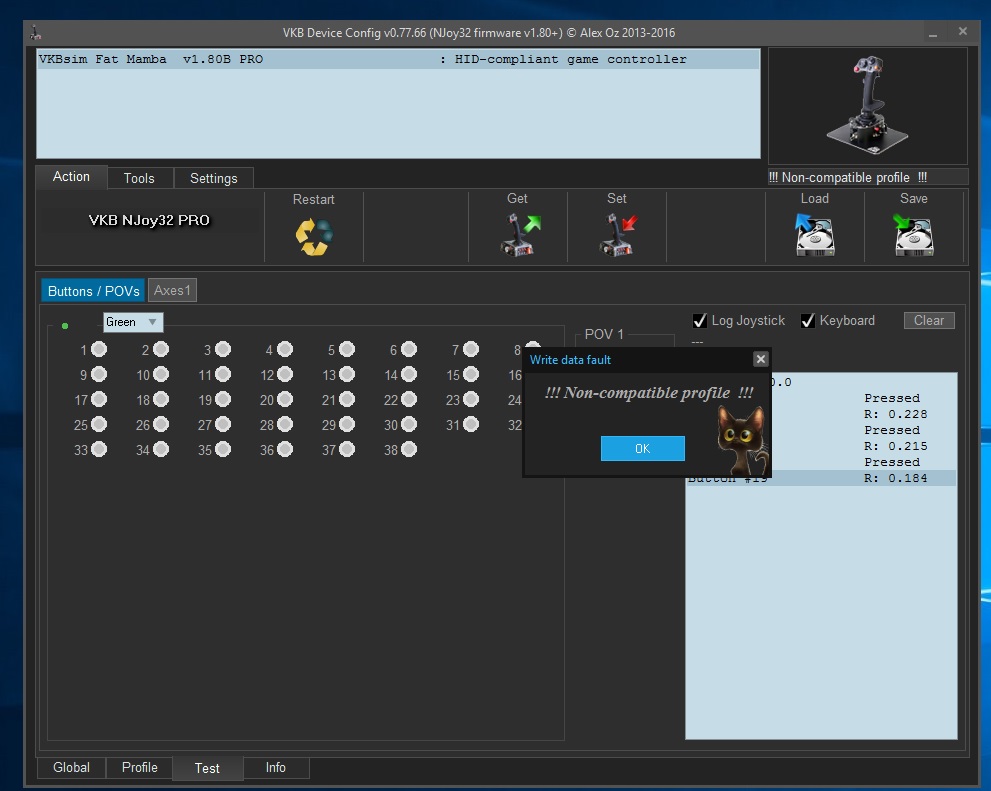Open the Profile bottom tab
991x791 pixels.
pyautogui.click(x=139, y=767)
